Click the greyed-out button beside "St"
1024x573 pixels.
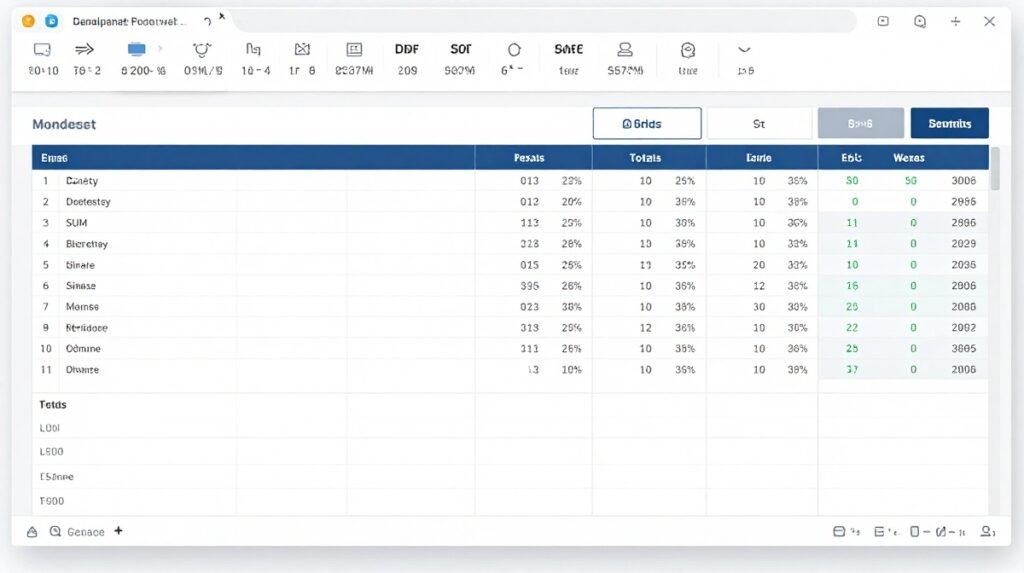pyautogui.click(x=861, y=123)
